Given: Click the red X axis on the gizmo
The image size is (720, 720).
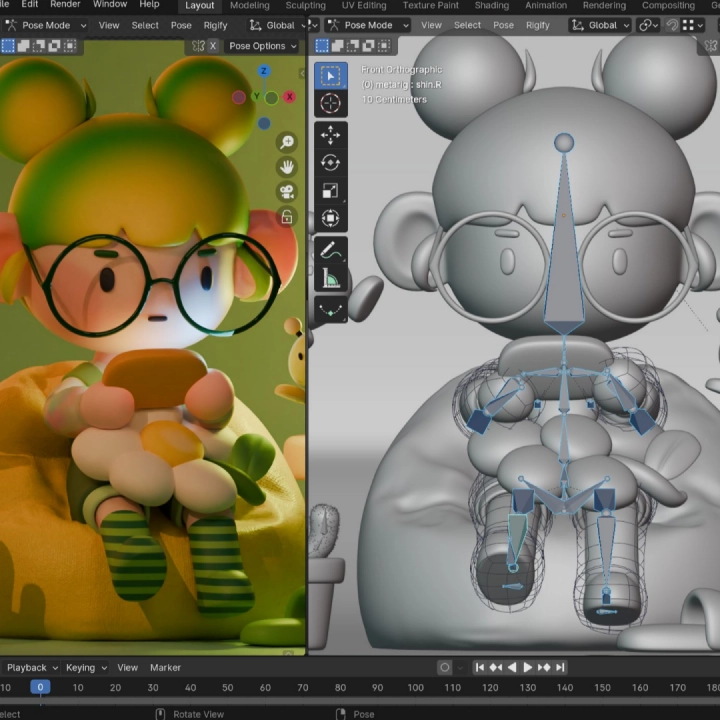Looking at the screenshot, I should point(289,97).
